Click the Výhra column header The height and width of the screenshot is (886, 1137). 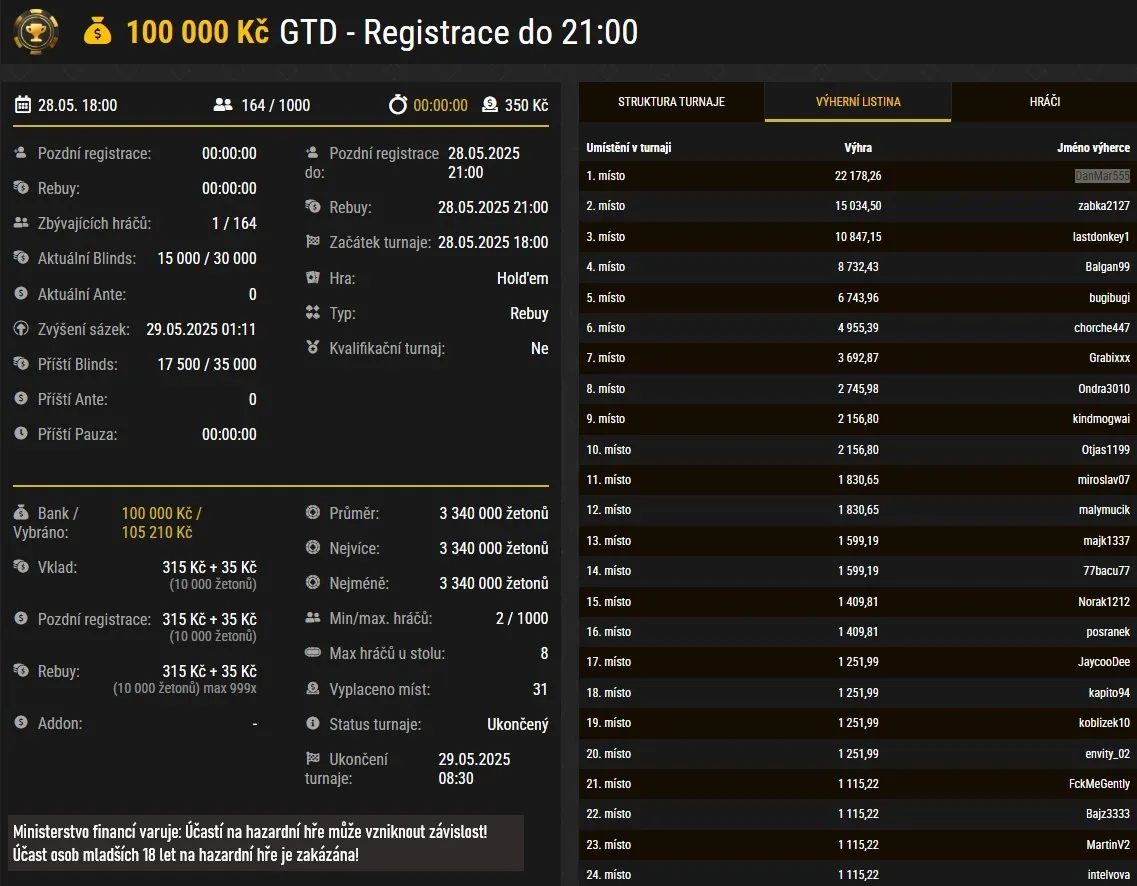(858, 148)
